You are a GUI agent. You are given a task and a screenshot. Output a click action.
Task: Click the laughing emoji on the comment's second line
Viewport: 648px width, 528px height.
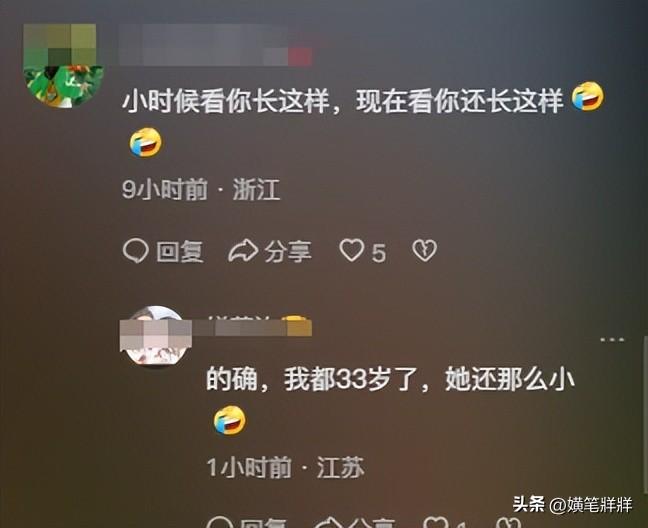pyautogui.click(x=145, y=142)
